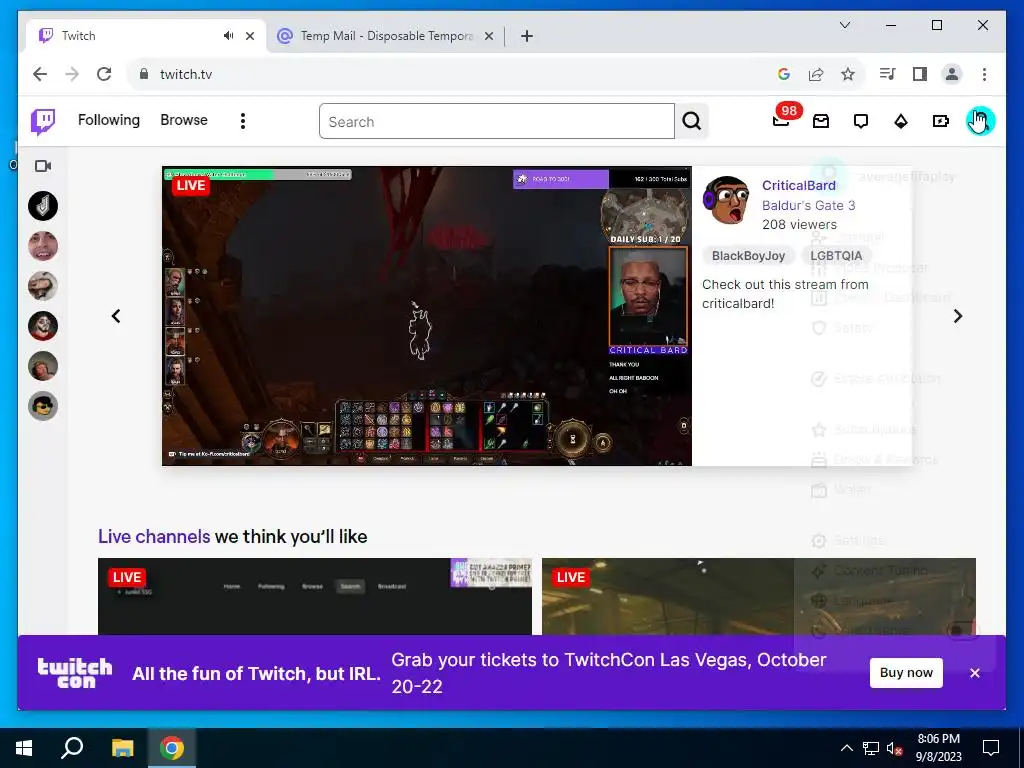1024x768 pixels.
Task: Expand the Twitch more options dots
Action: click(x=243, y=121)
